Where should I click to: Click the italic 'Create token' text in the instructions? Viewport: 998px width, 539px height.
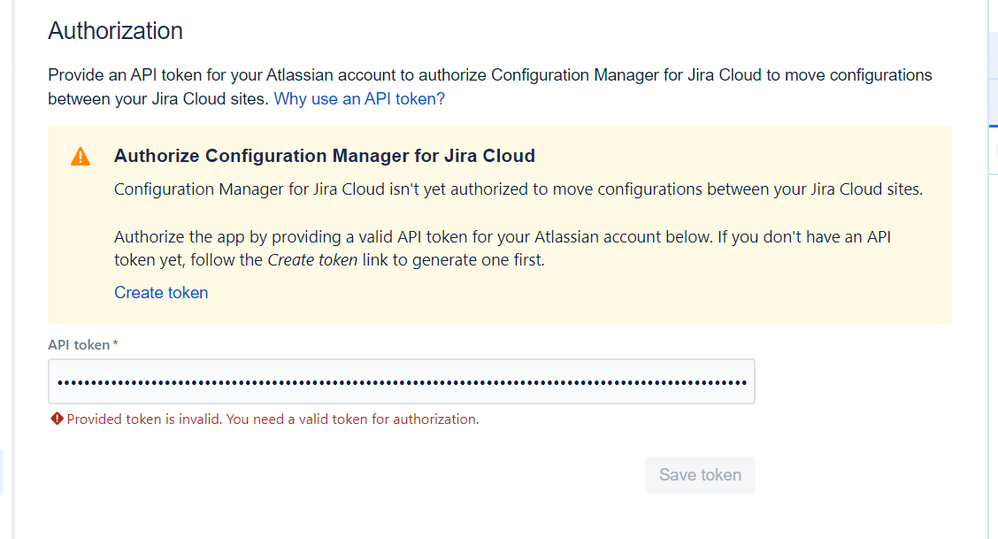coord(313,260)
